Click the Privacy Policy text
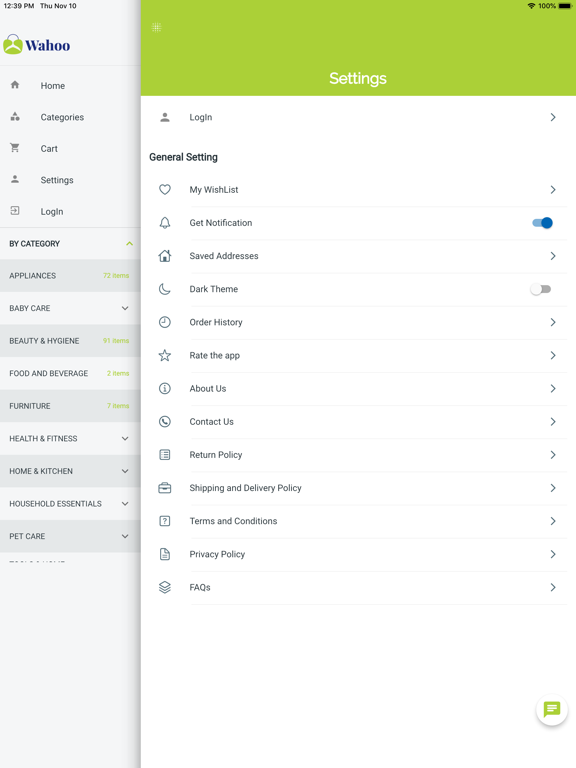The image size is (576, 768). [217, 554]
